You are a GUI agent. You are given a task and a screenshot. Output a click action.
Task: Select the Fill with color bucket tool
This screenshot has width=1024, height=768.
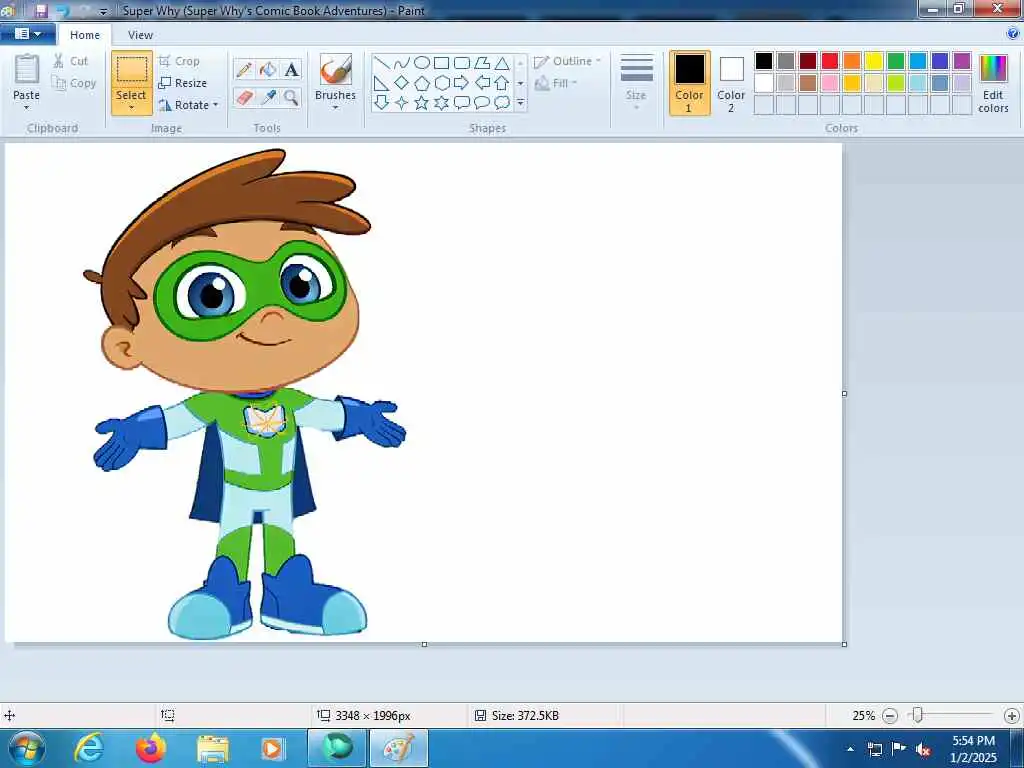click(x=268, y=69)
